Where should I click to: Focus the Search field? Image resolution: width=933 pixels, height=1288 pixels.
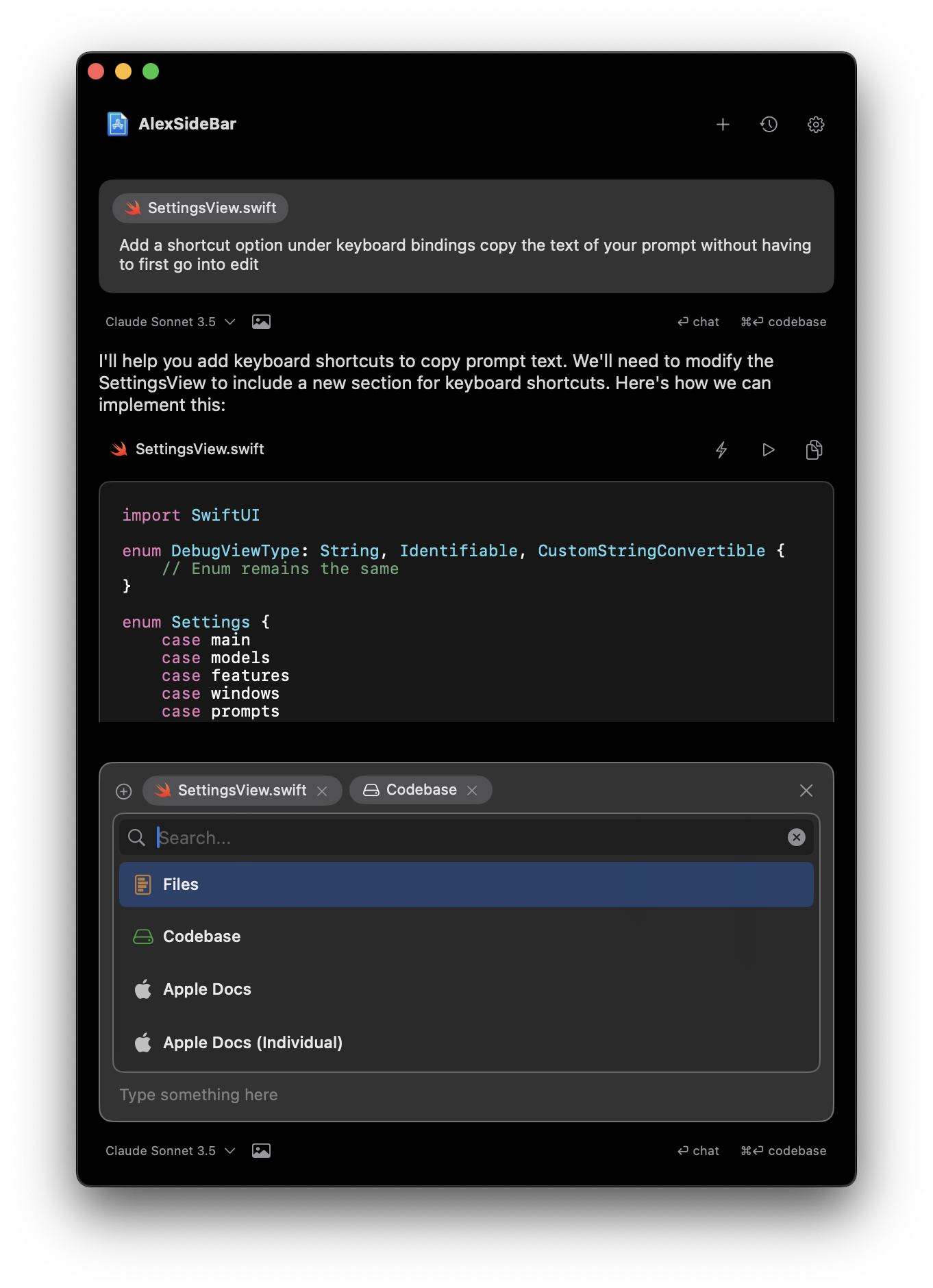467,838
